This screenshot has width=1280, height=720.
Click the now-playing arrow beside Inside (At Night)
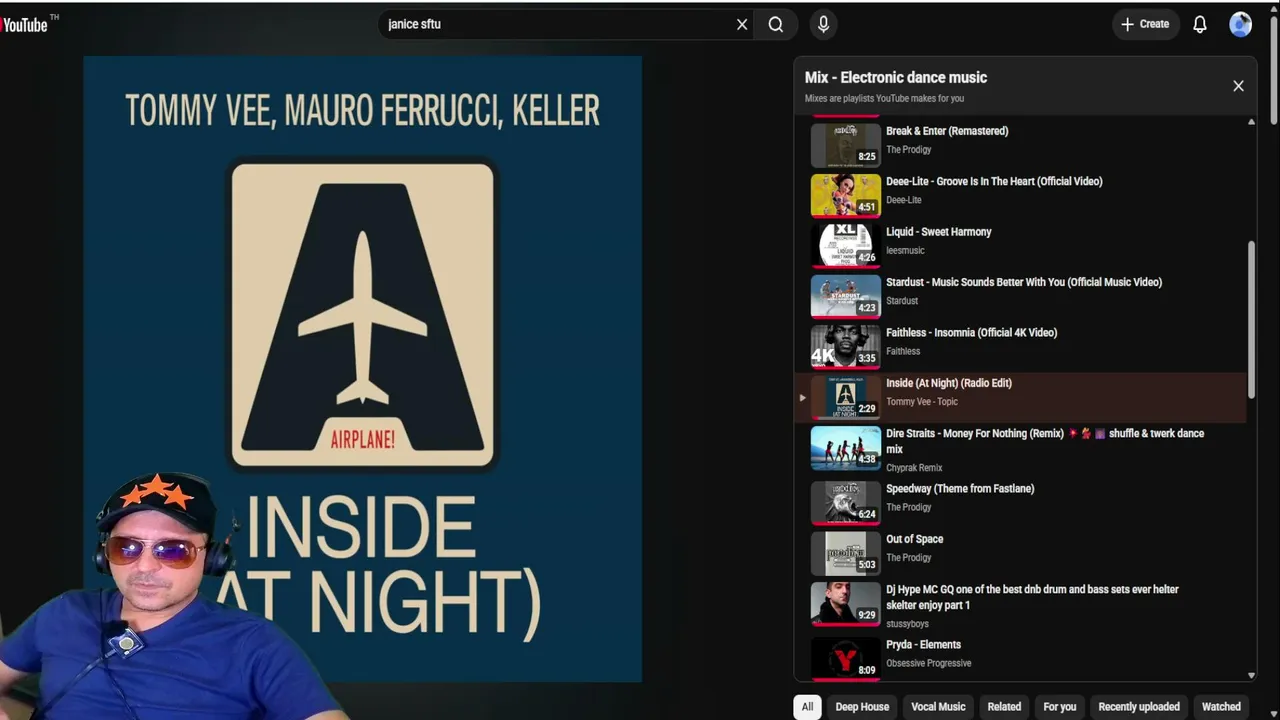[x=802, y=398]
